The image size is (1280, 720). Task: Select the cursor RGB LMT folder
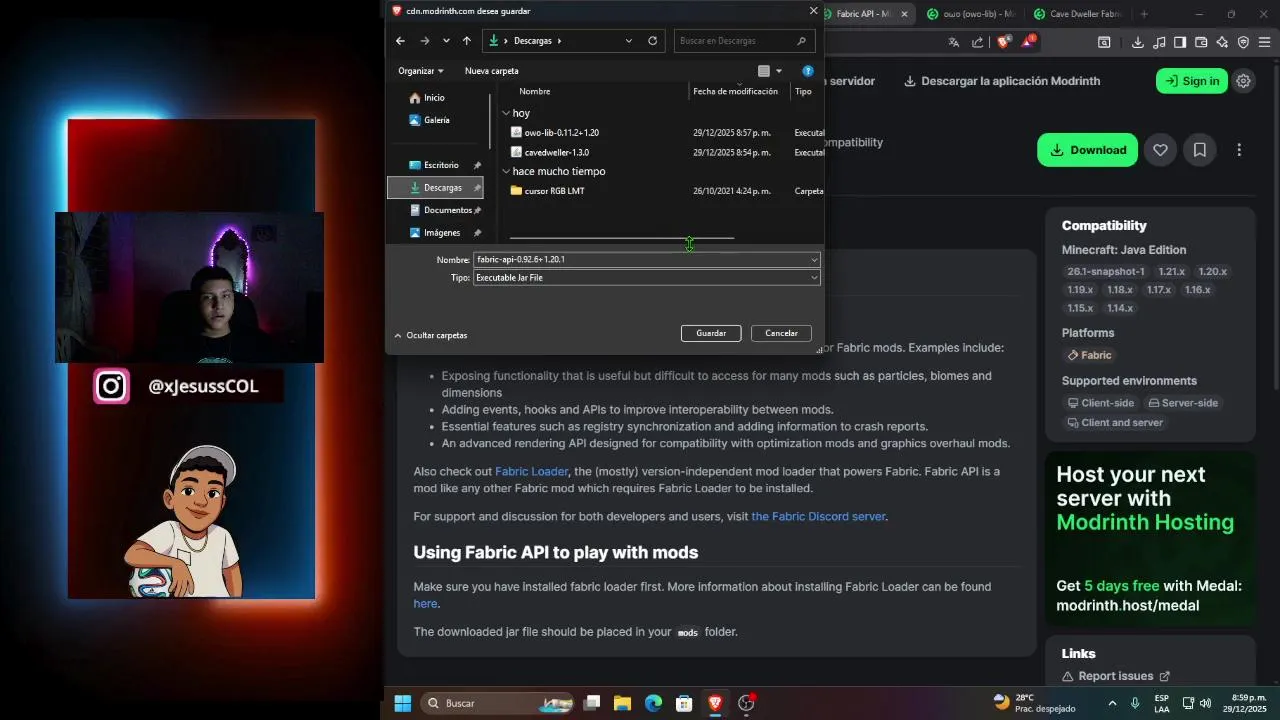pyautogui.click(x=554, y=191)
